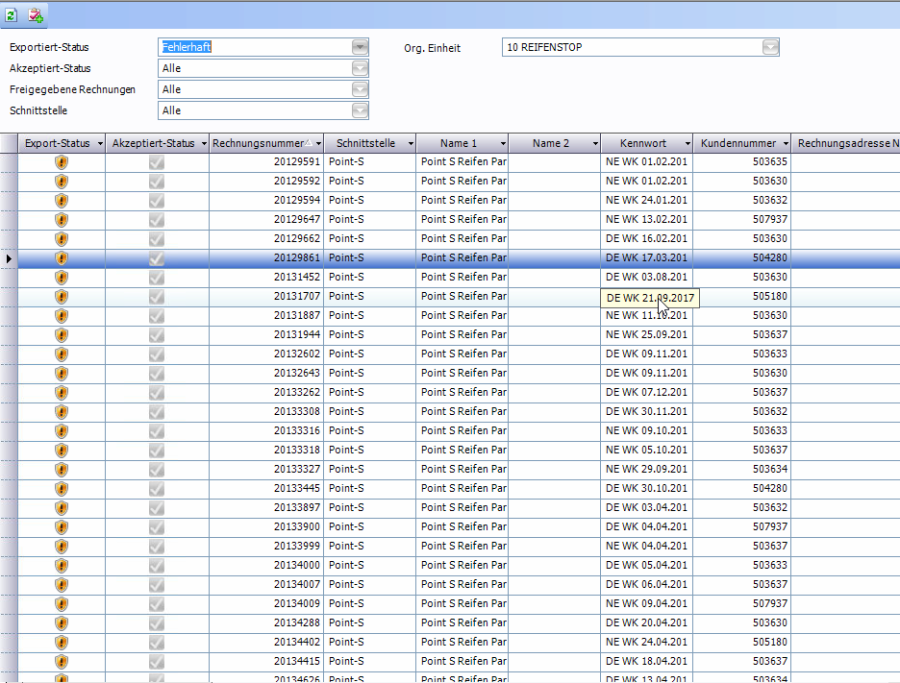The height and width of the screenshot is (683, 900).
Task: Click the green refresh toolbar icon
Action: [x=12, y=15]
